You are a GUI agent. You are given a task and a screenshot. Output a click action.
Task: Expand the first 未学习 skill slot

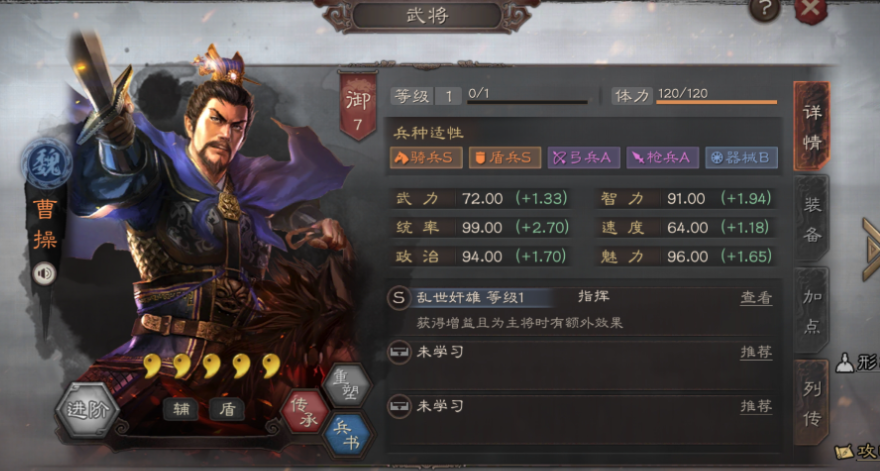pyautogui.click(x=584, y=364)
